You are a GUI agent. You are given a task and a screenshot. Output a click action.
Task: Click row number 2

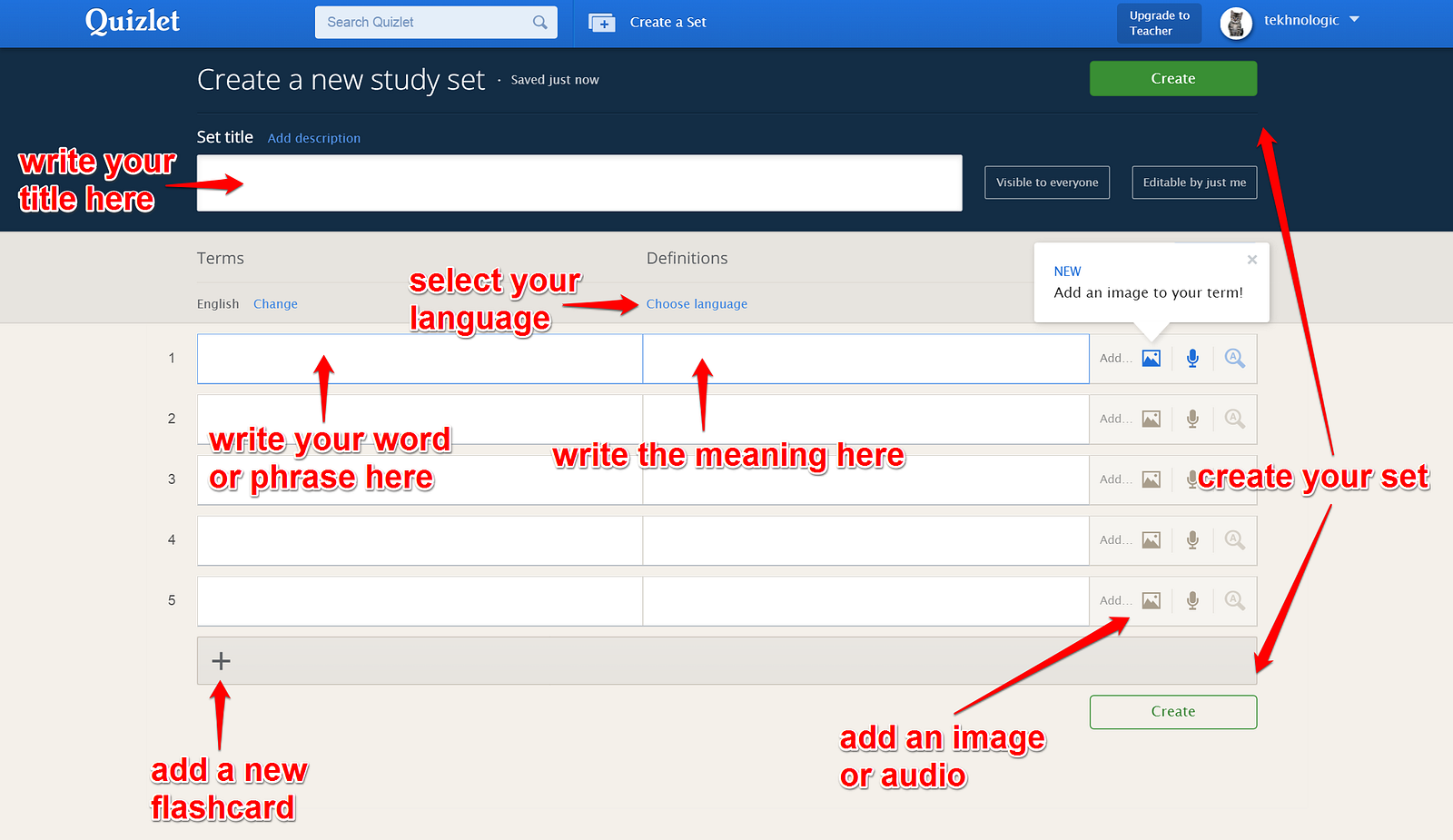coord(172,419)
